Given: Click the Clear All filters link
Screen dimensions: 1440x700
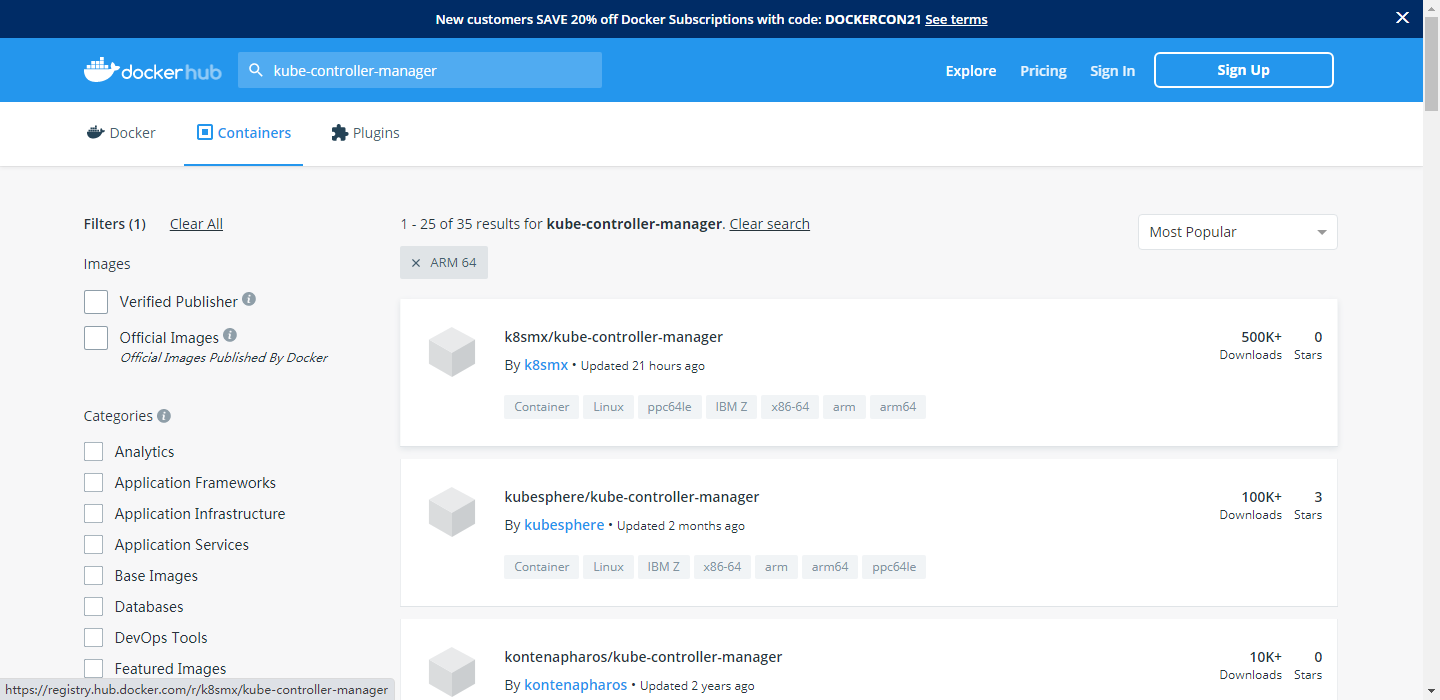Looking at the screenshot, I should pos(195,223).
